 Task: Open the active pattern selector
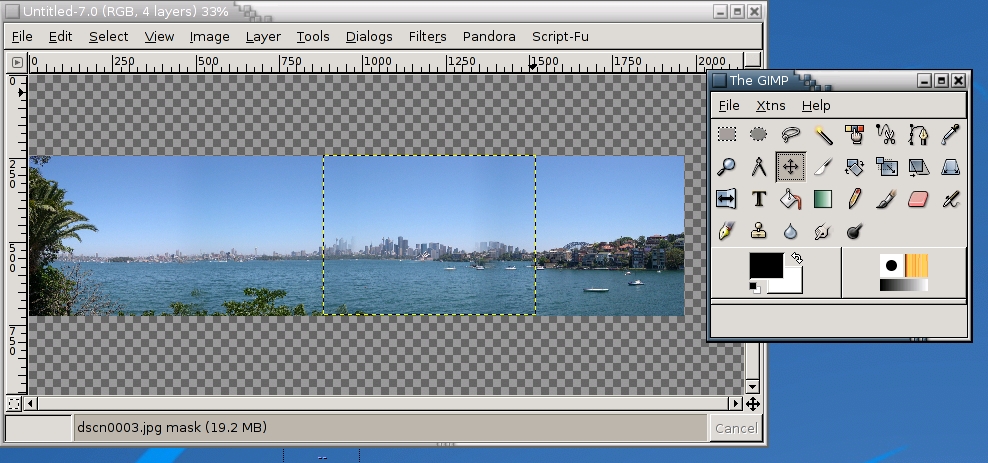(917, 265)
